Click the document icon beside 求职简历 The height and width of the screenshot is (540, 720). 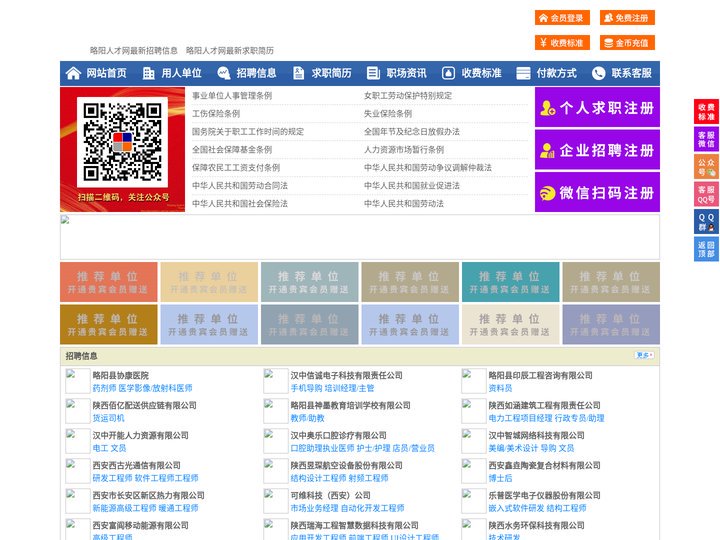point(298,73)
